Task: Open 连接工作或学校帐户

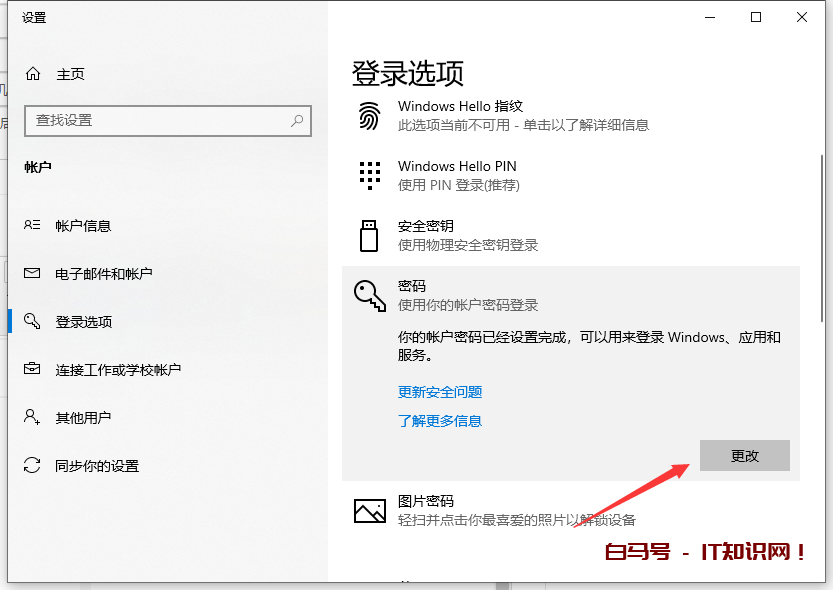Action: 118,370
